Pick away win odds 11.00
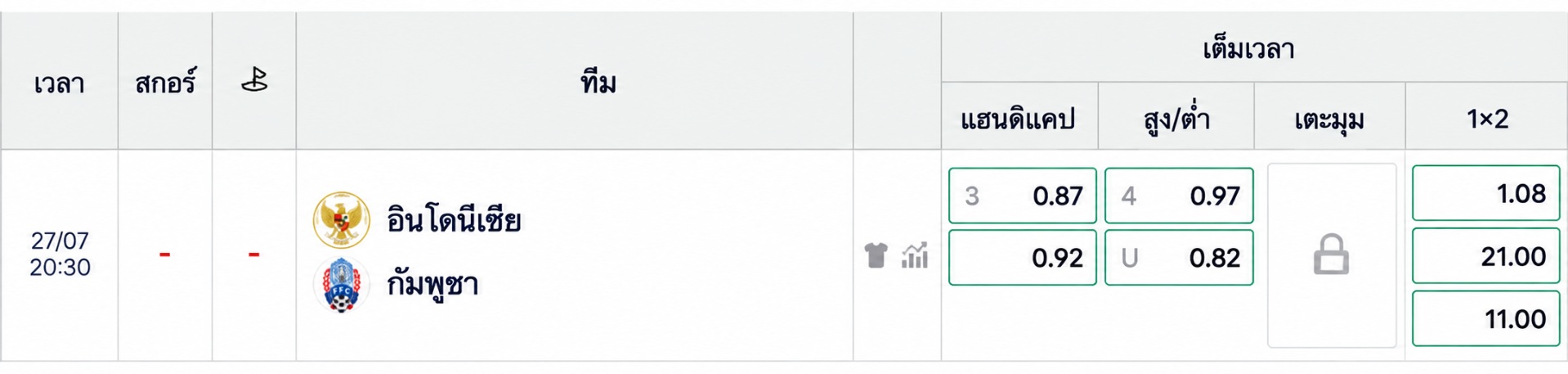The width and height of the screenshot is (1568, 374). point(1486,318)
